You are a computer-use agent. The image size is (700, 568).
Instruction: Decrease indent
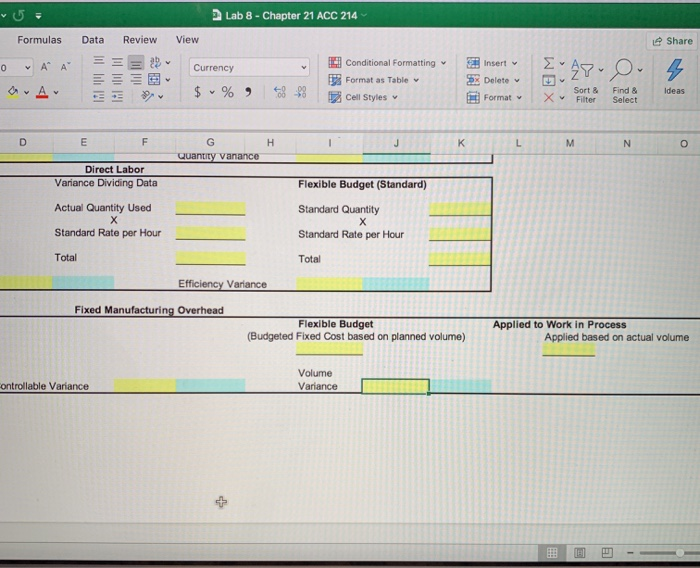(x=99, y=96)
